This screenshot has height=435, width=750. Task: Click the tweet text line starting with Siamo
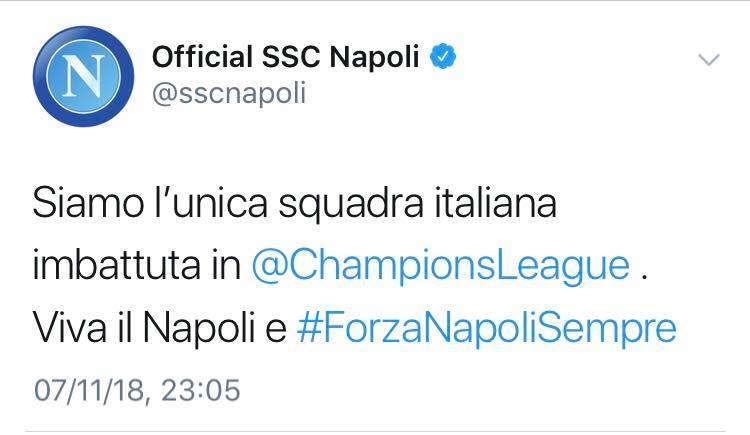pyautogui.click(x=294, y=205)
